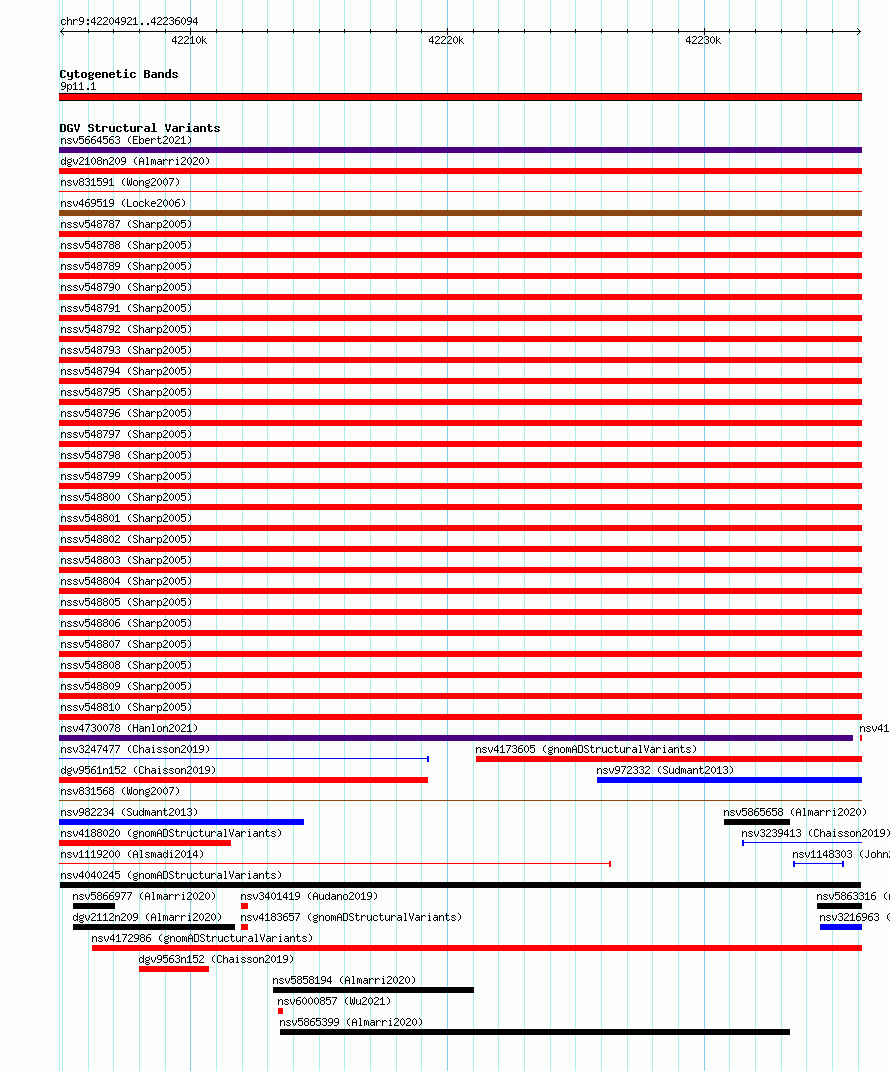This screenshot has height=1071, width=890.
Task: Click the chr9:42204921..42236094 region label
Action: coord(129,21)
